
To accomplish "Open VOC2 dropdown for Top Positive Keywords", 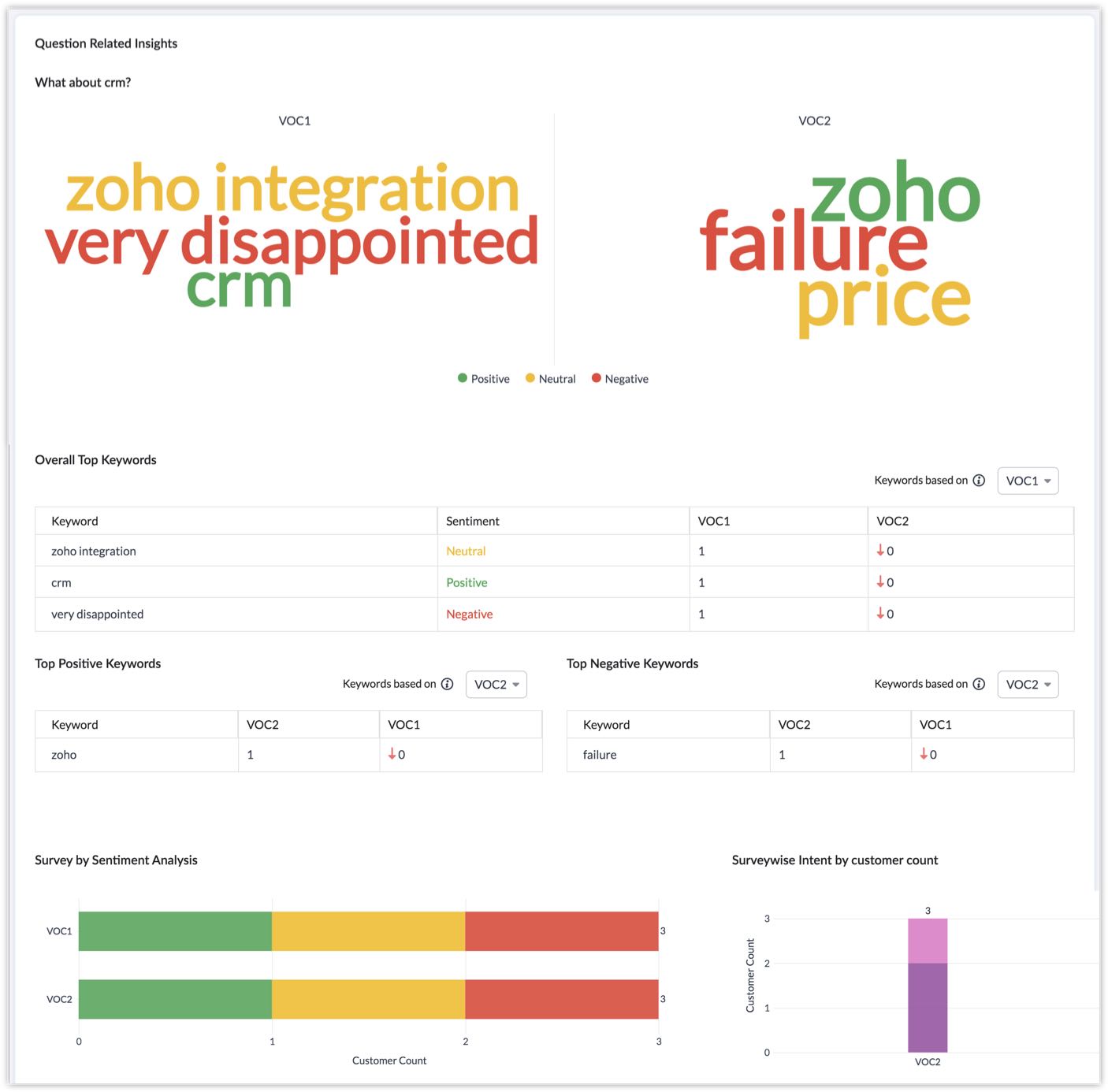I will click(x=496, y=685).
